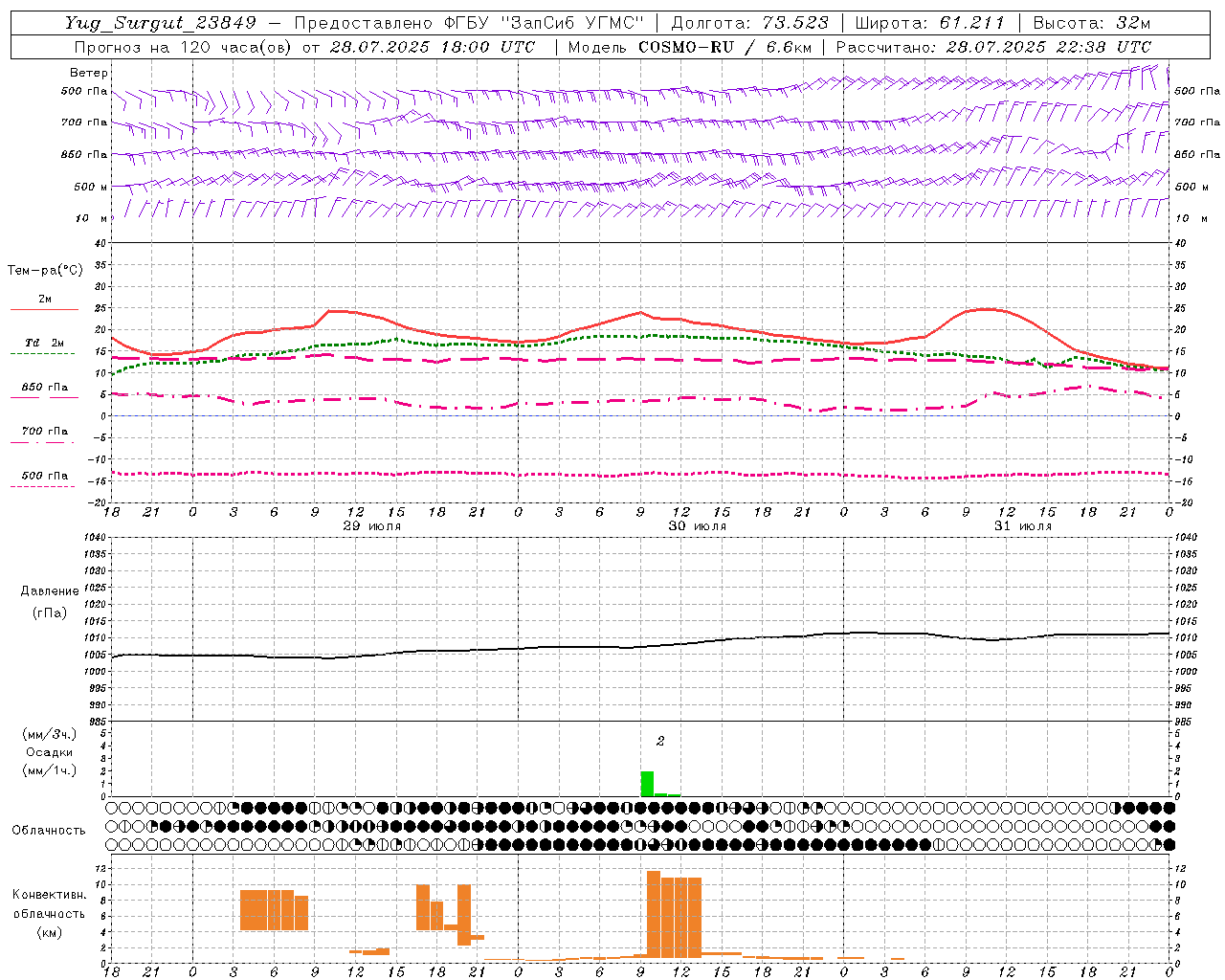Click the Рассчитано: 28.07.2025 22:38 UTC timestamp
This screenshot has height=980, width=1225.
(x=993, y=47)
